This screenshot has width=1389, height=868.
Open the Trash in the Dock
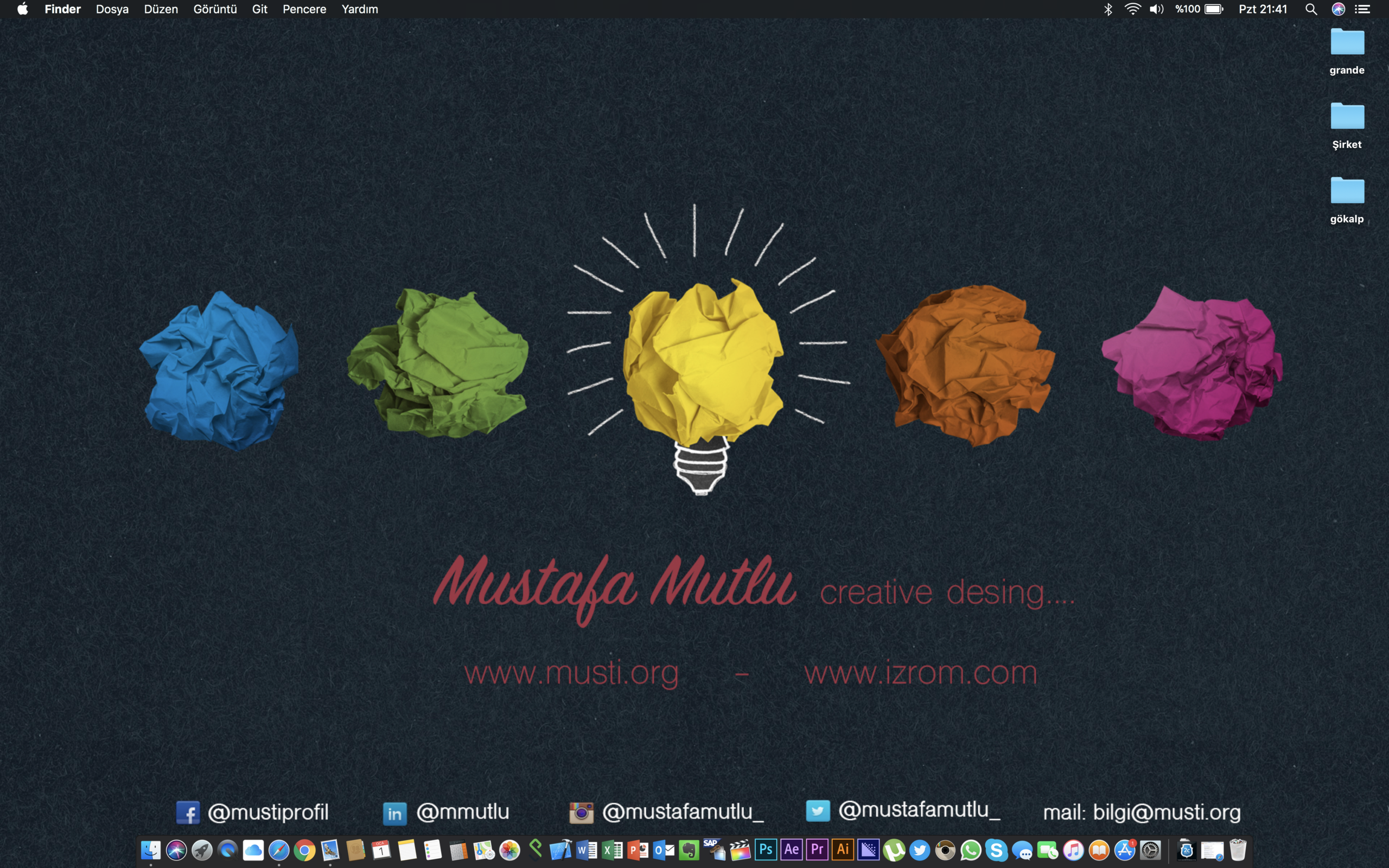(x=1238, y=850)
